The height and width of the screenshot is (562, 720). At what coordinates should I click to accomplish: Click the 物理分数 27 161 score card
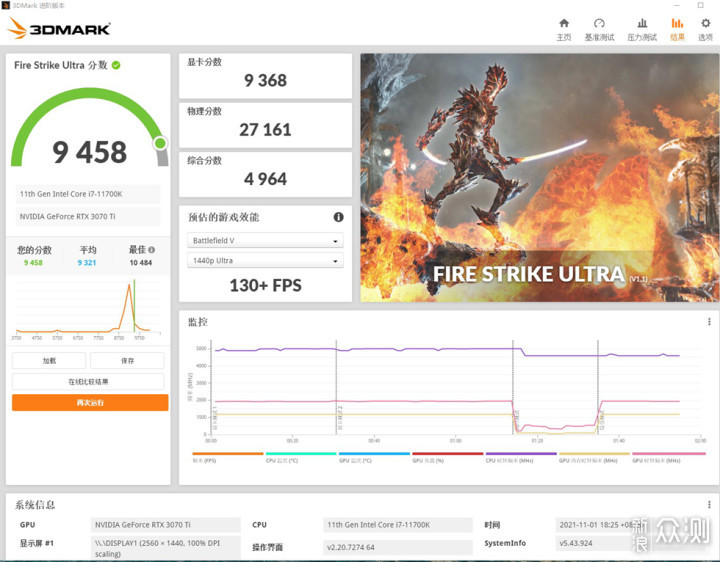[265, 125]
